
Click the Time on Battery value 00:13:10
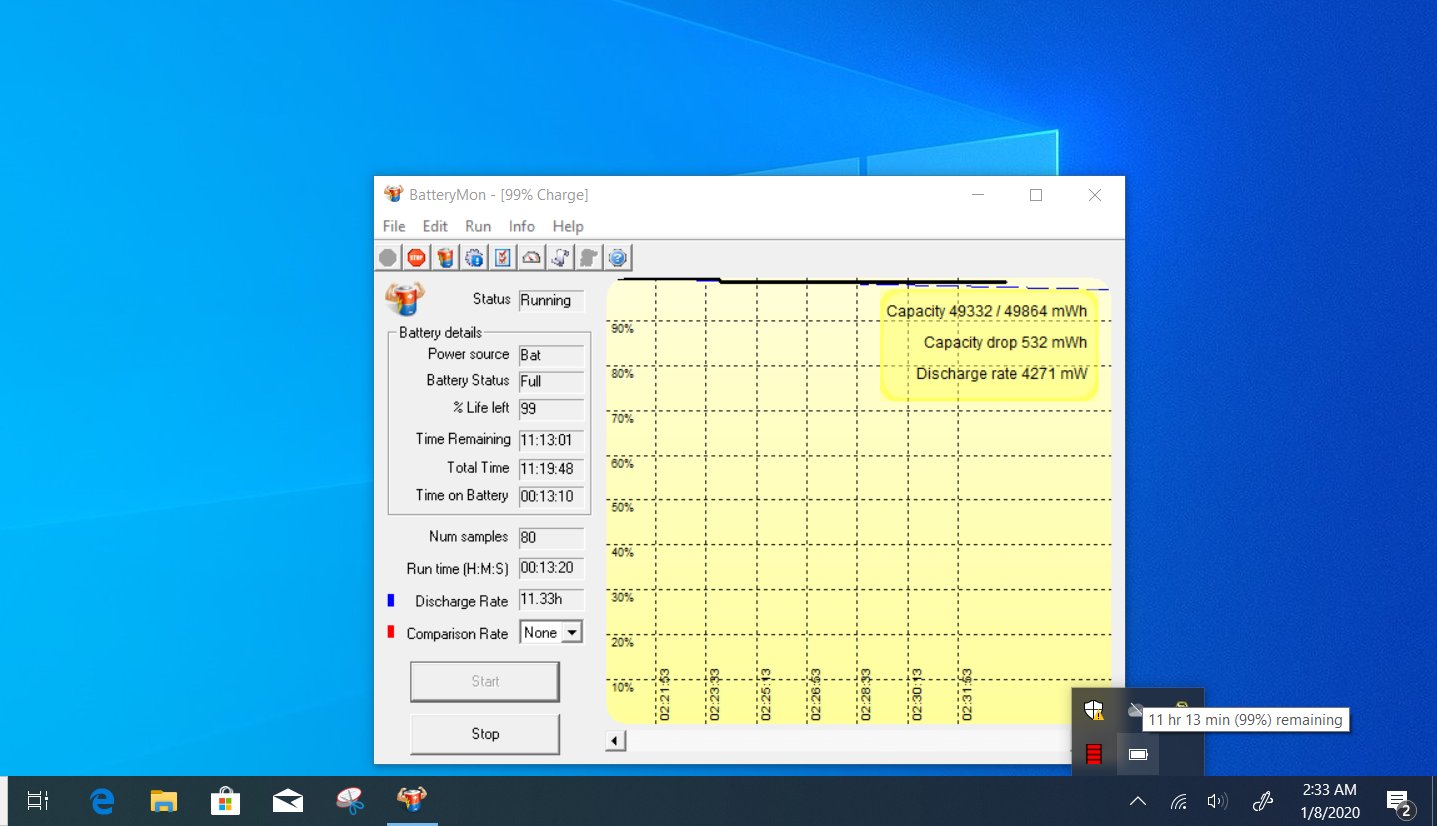point(551,496)
